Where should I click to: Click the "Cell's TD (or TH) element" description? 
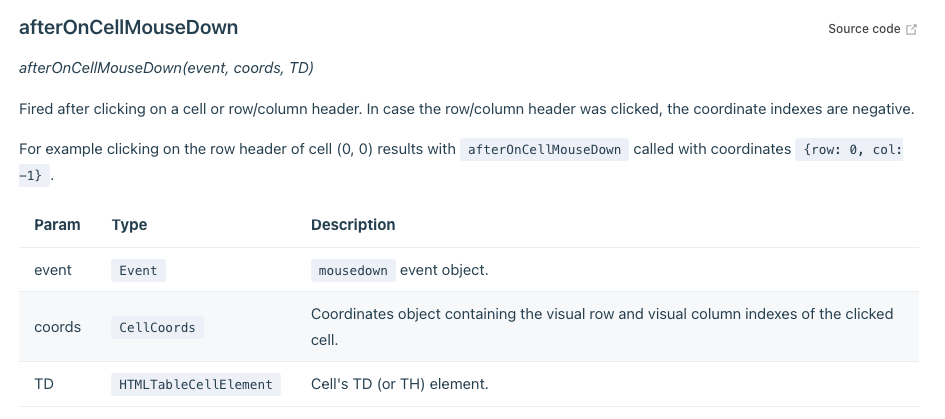pyautogui.click(x=400, y=384)
